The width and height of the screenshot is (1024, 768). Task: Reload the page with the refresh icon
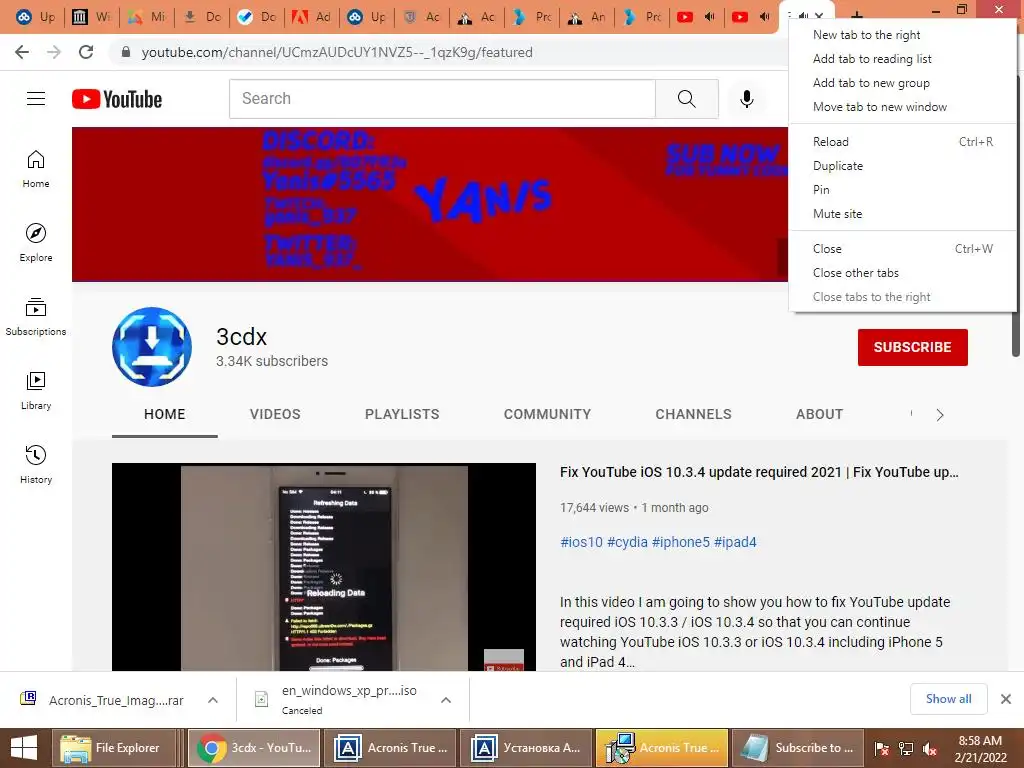[86, 52]
